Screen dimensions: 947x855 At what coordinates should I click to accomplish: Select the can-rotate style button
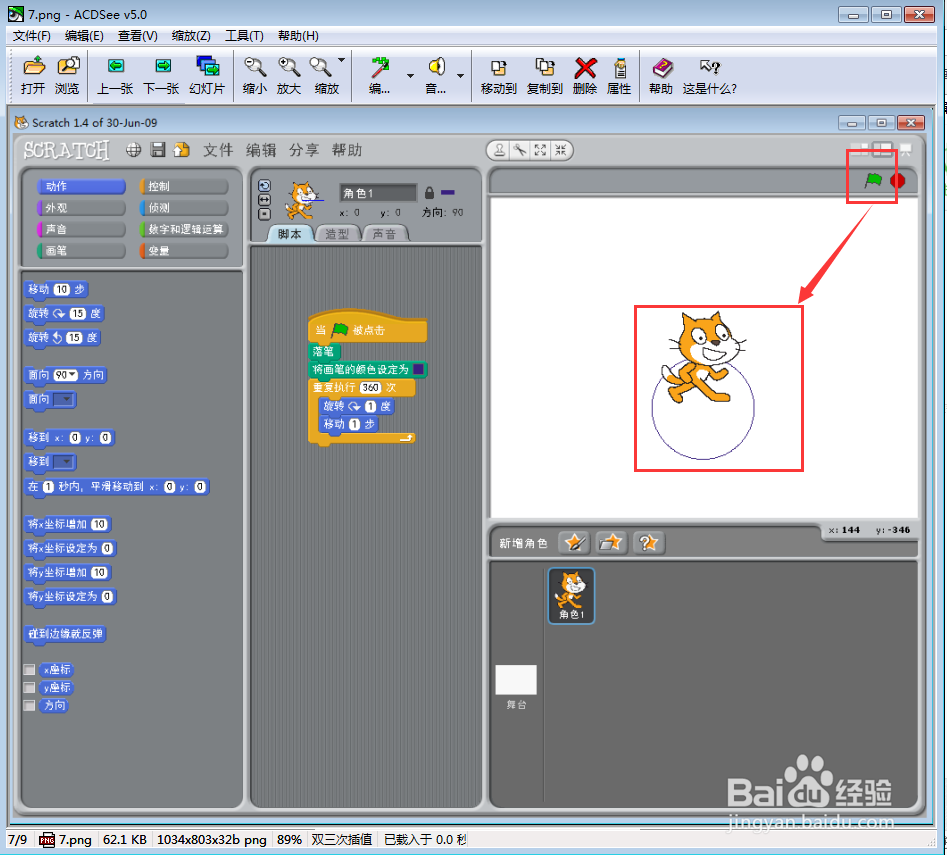pyautogui.click(x=264, y=185)
